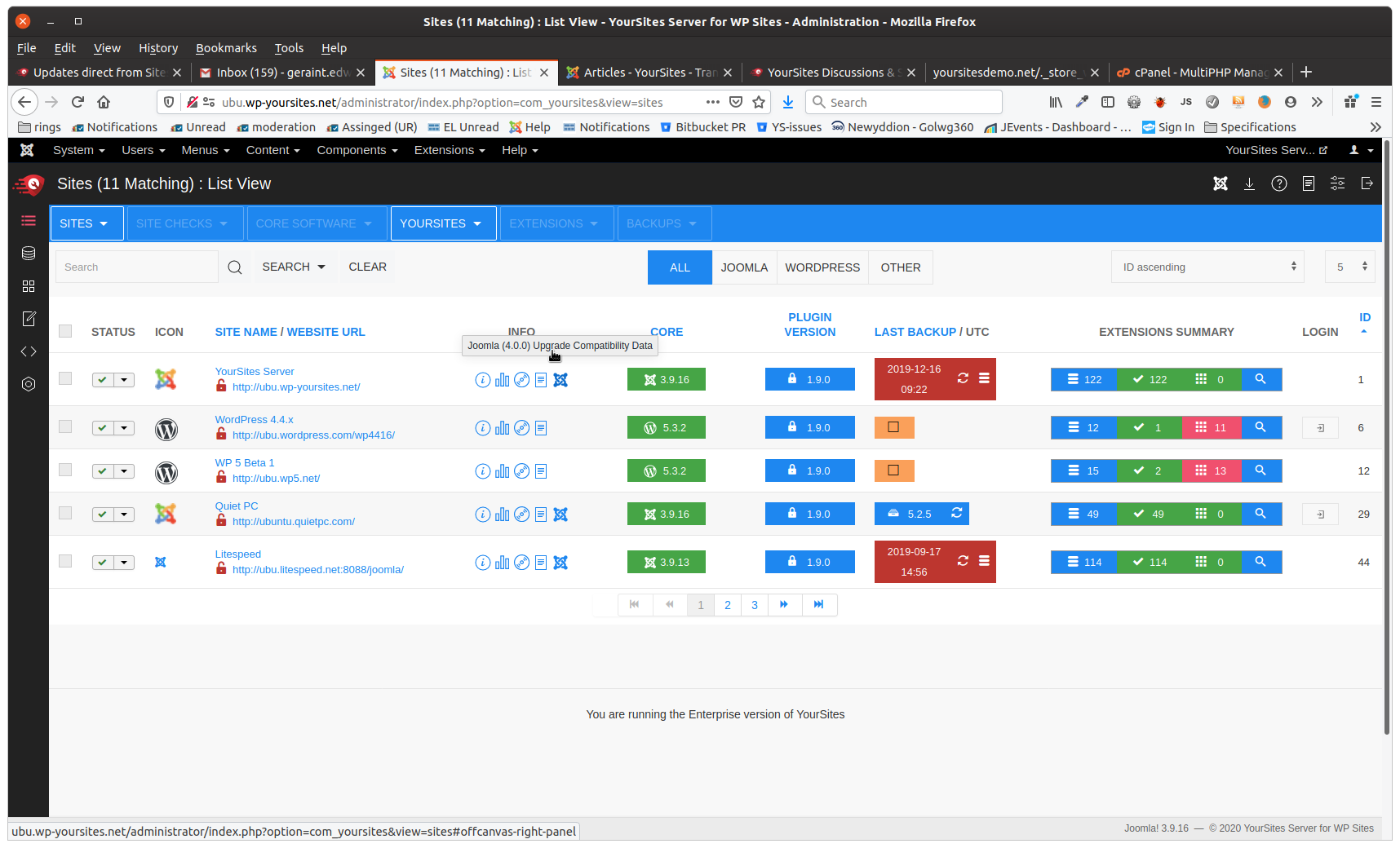Open the code brackets sidebar icon
This screenshot has width=1400, height=848.
tap(29, 351)
